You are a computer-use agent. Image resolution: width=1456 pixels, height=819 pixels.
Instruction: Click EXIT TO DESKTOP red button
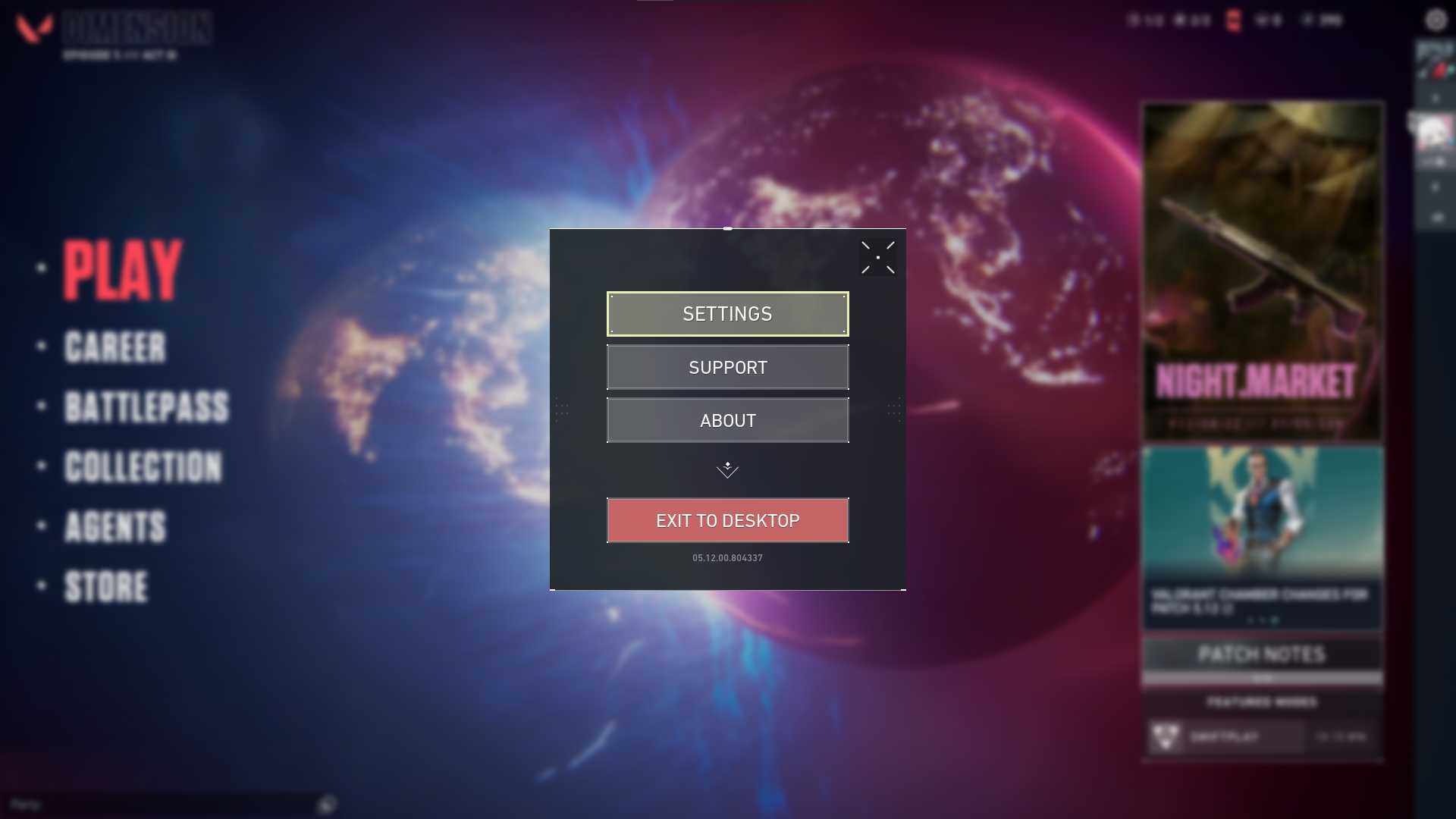(728, 520)
